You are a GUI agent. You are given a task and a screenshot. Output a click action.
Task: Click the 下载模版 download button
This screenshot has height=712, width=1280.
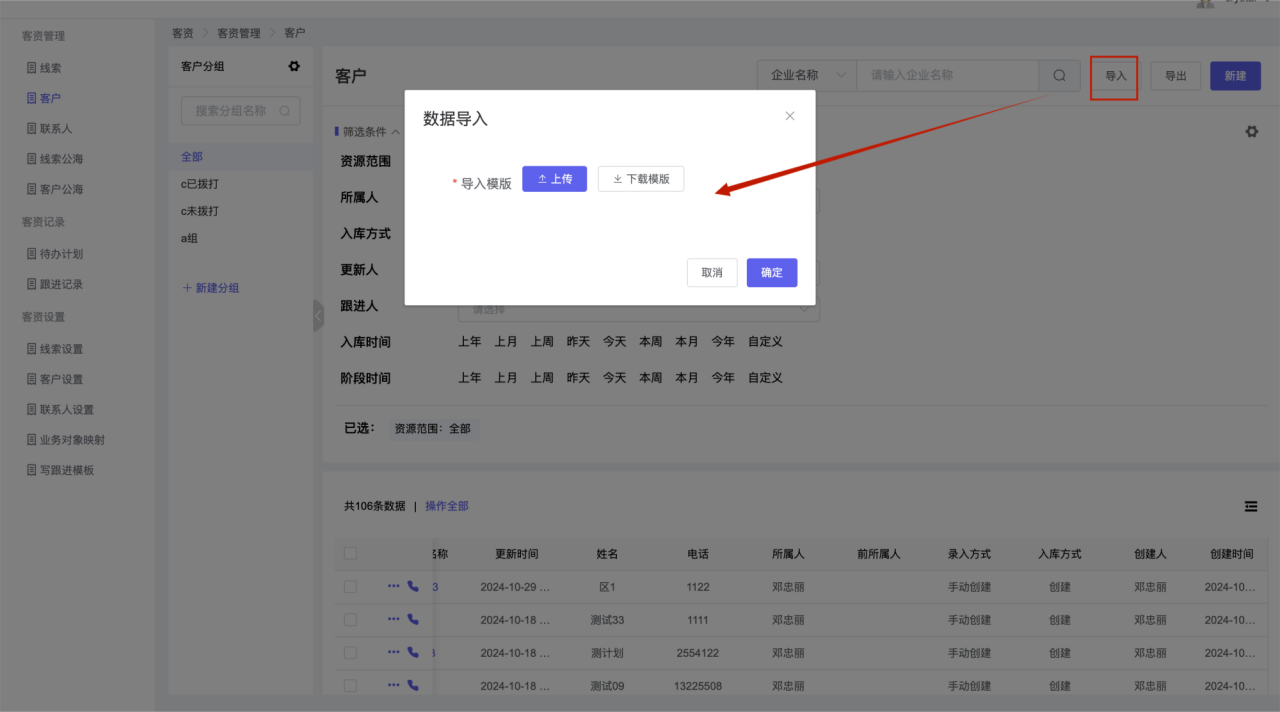coord(641,179)
